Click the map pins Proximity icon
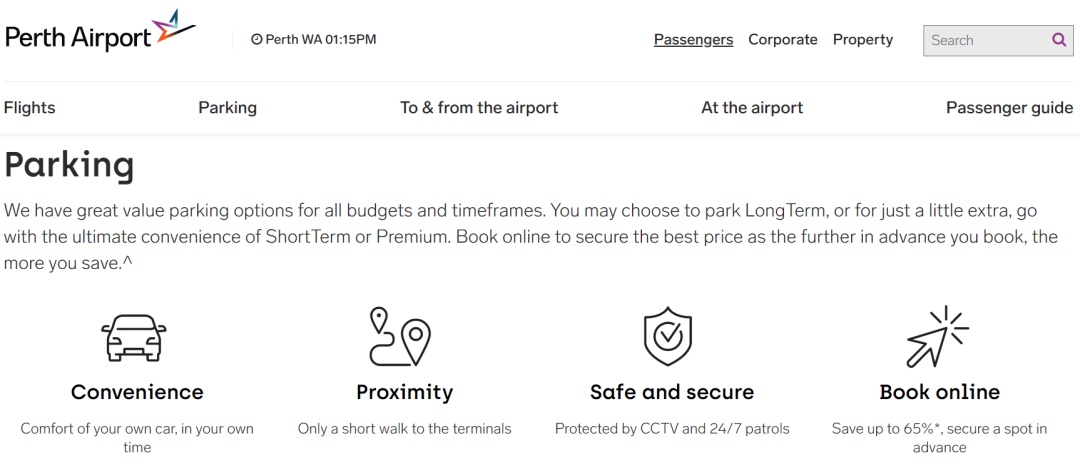The image size is (1080, 471). [400, 336]
